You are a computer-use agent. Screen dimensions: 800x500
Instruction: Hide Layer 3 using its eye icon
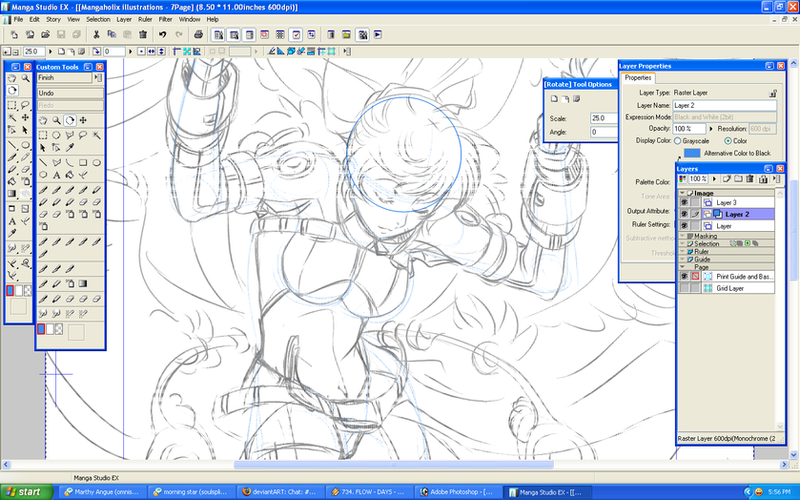684,203
